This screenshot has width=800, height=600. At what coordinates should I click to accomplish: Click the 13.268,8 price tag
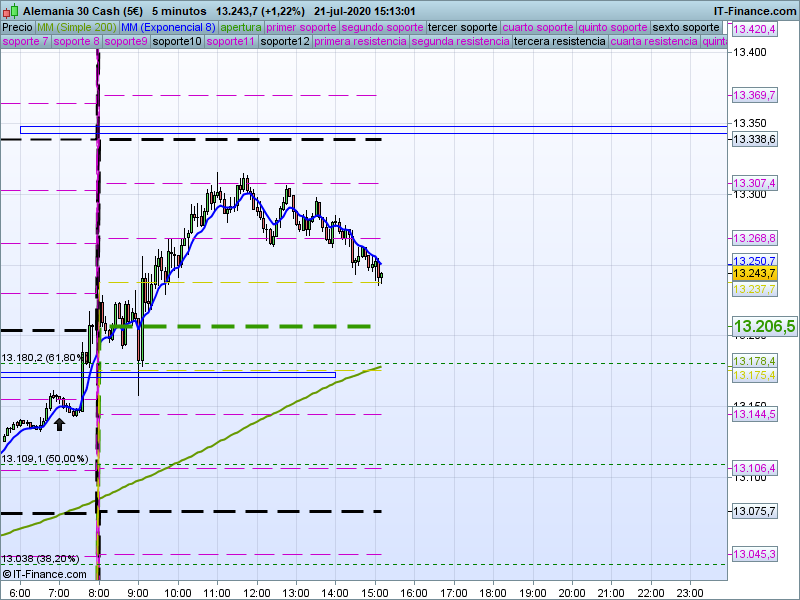point(754,238)
